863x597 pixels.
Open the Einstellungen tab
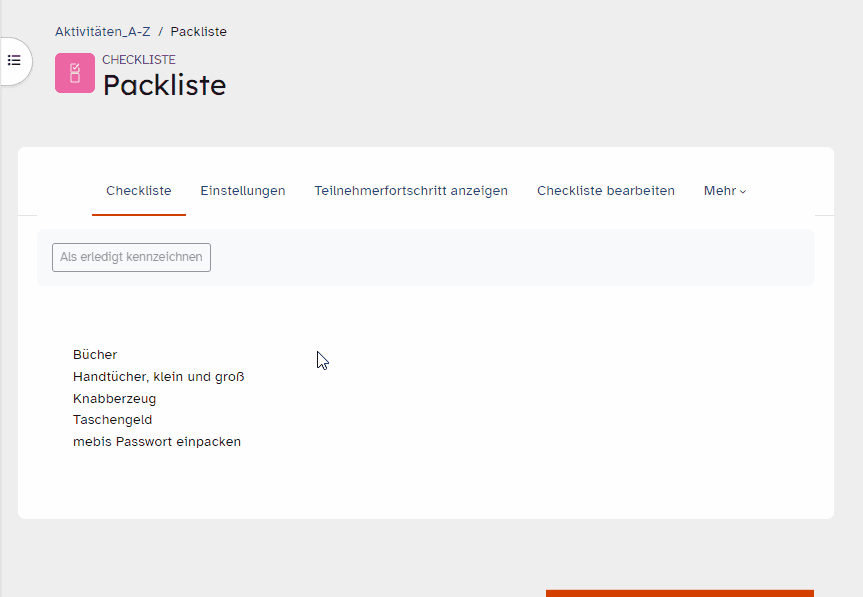243,191
